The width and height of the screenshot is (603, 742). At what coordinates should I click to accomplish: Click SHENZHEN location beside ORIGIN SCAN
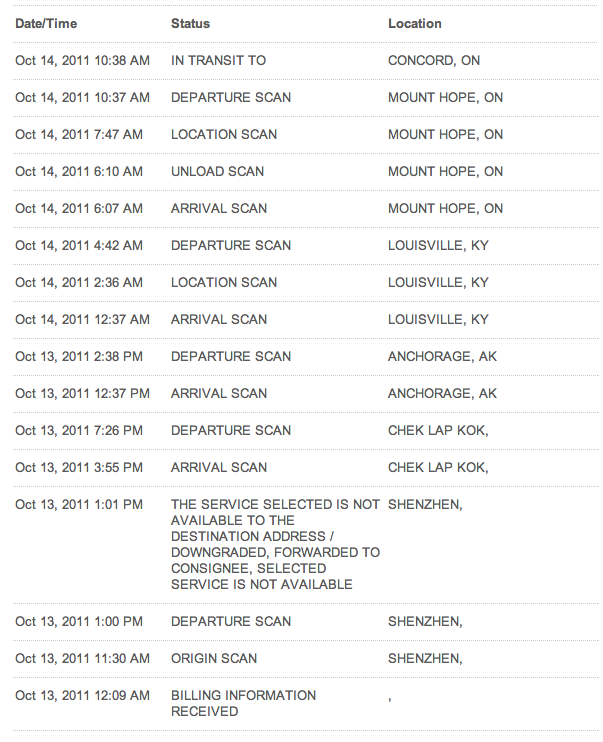[x=425, y=659]
